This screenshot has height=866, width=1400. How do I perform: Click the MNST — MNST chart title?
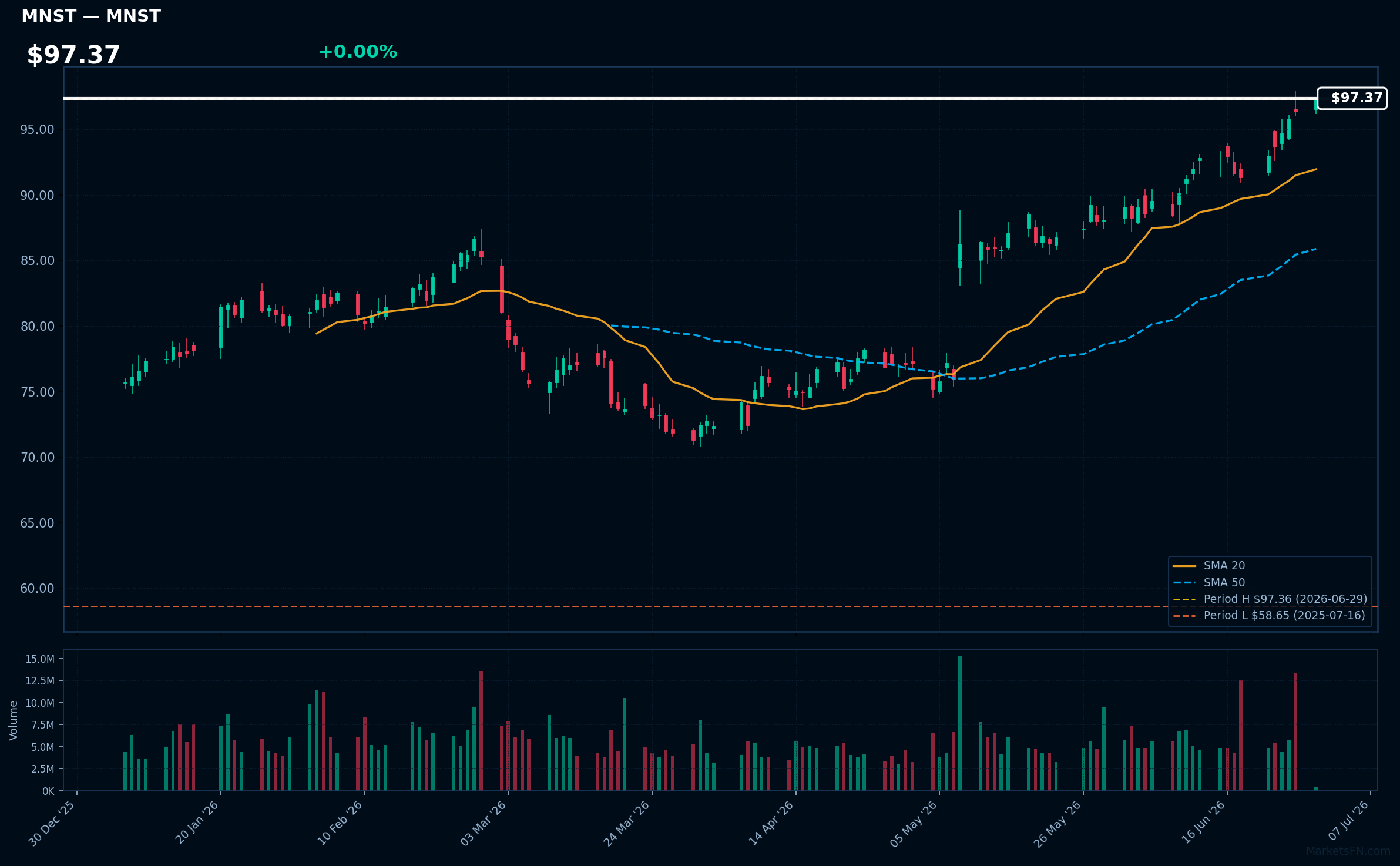(91, 16)
